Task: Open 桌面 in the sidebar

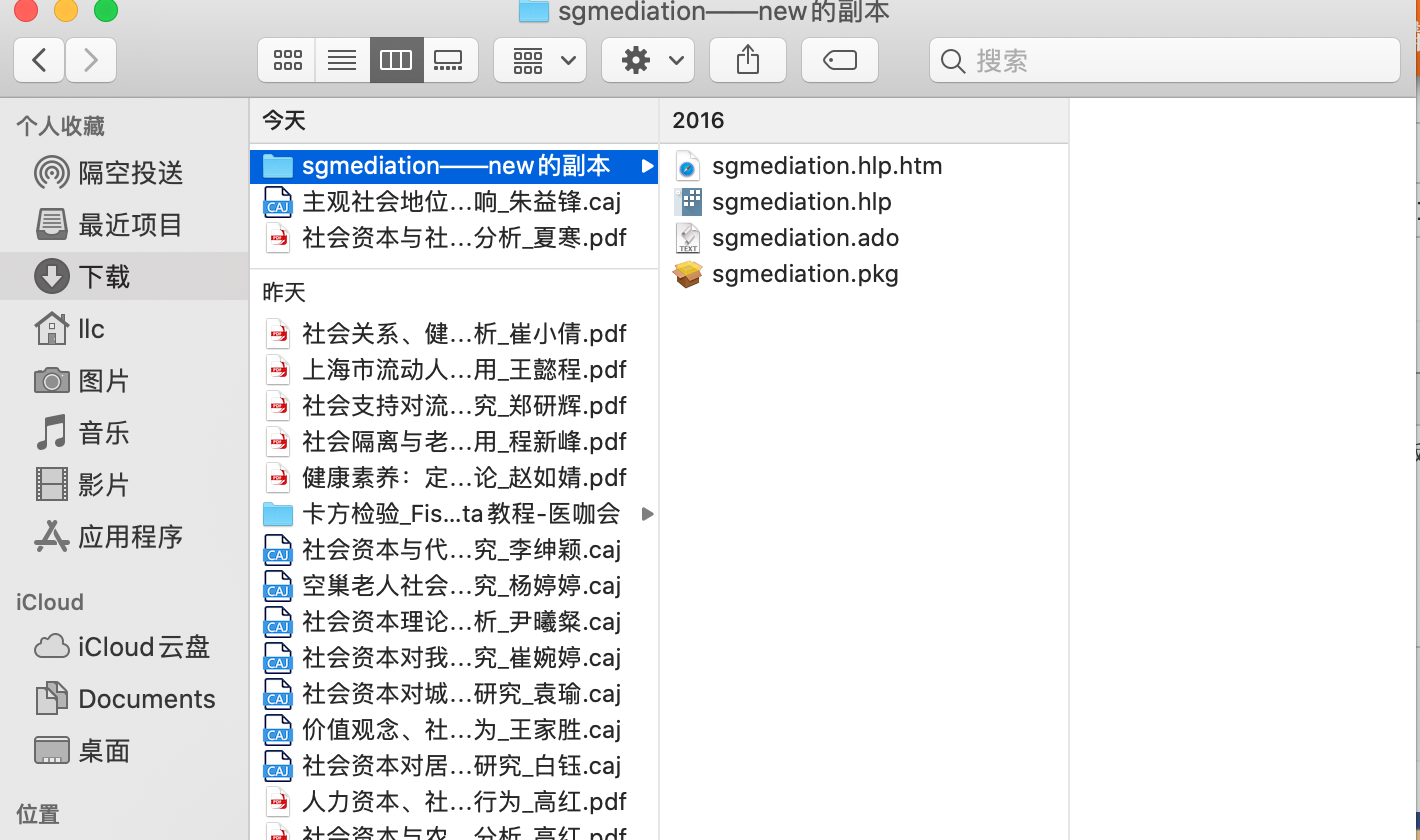Action: [x=124, y=751]
